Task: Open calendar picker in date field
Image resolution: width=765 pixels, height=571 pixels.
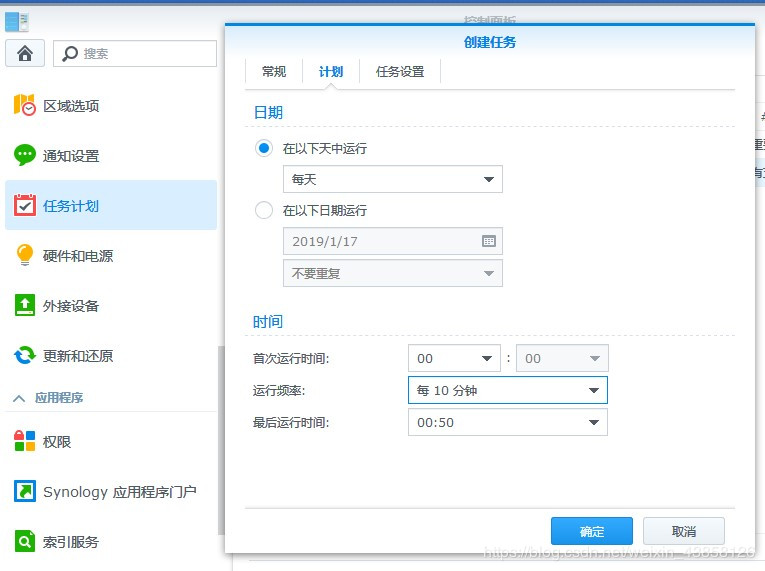Action: [488, 241]
